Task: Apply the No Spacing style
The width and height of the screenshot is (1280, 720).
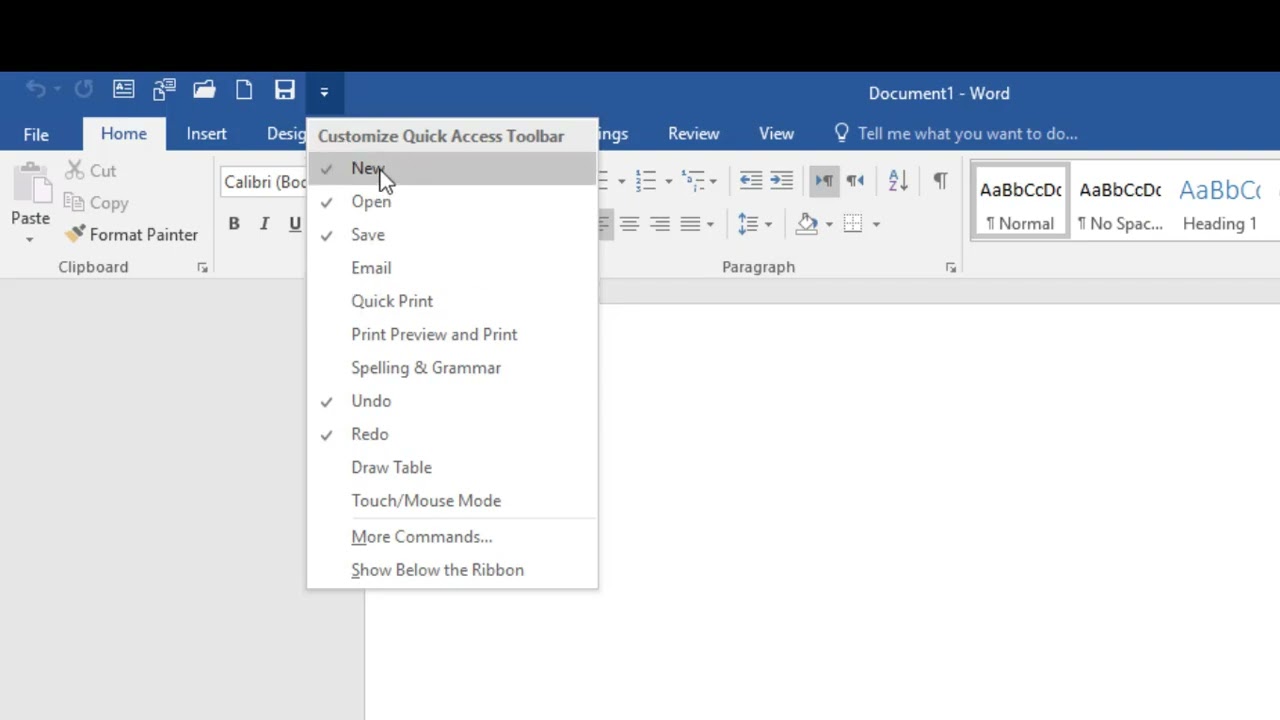Action: tap(1120, 203)
